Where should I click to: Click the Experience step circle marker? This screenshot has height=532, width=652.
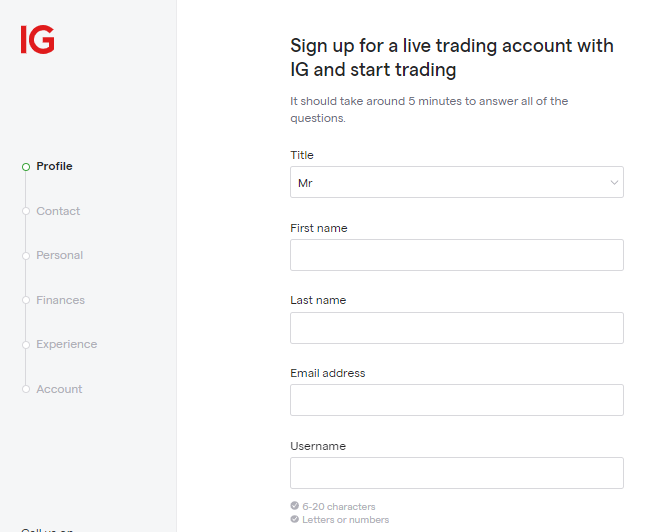(26, 345)
